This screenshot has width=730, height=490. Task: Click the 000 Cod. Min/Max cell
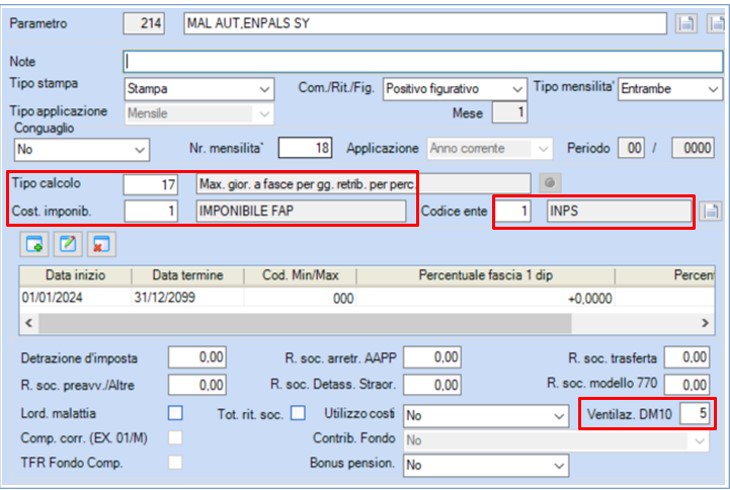(300, 298)
